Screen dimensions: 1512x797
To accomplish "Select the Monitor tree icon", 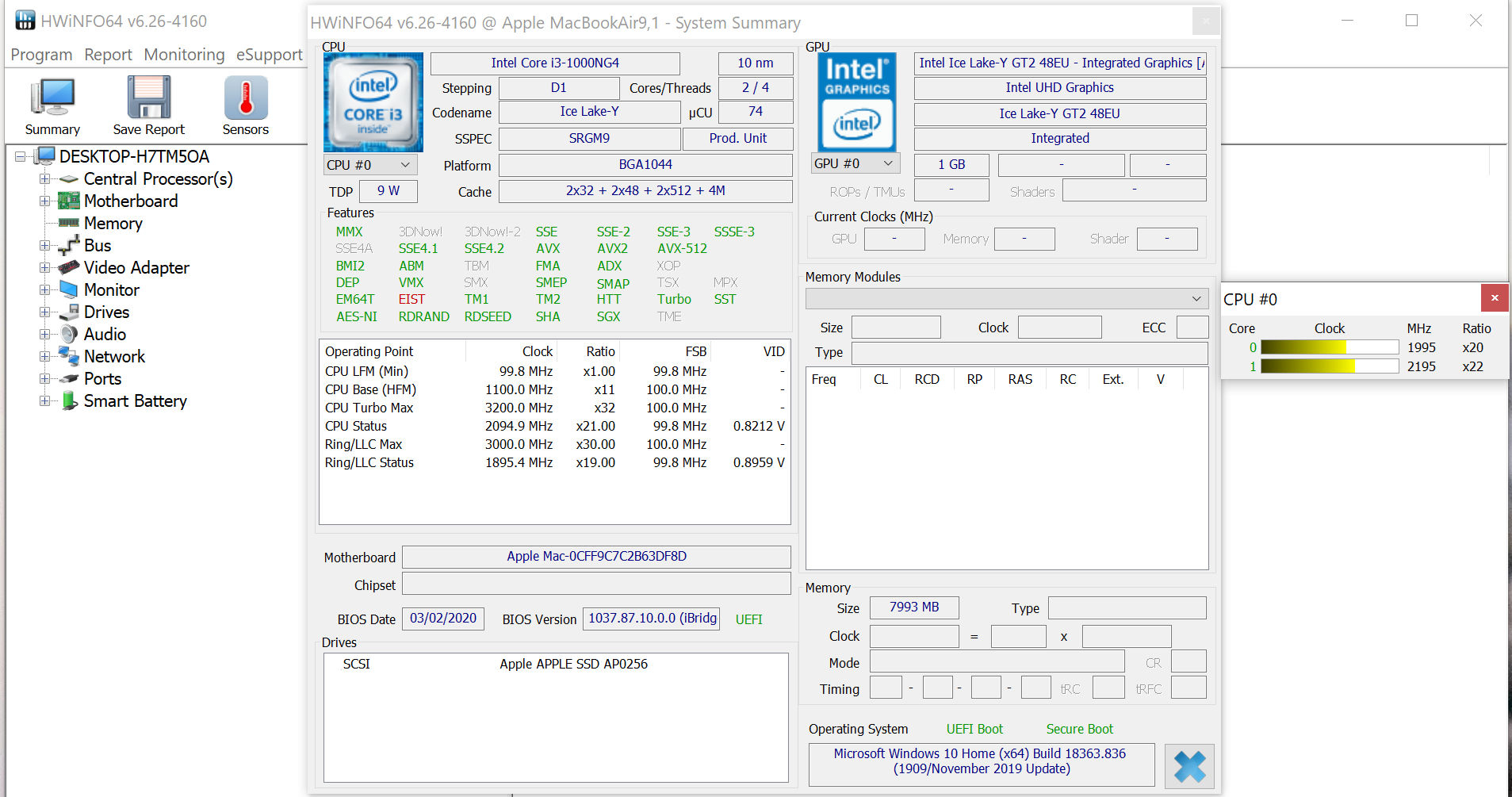I will click(69, 290).
